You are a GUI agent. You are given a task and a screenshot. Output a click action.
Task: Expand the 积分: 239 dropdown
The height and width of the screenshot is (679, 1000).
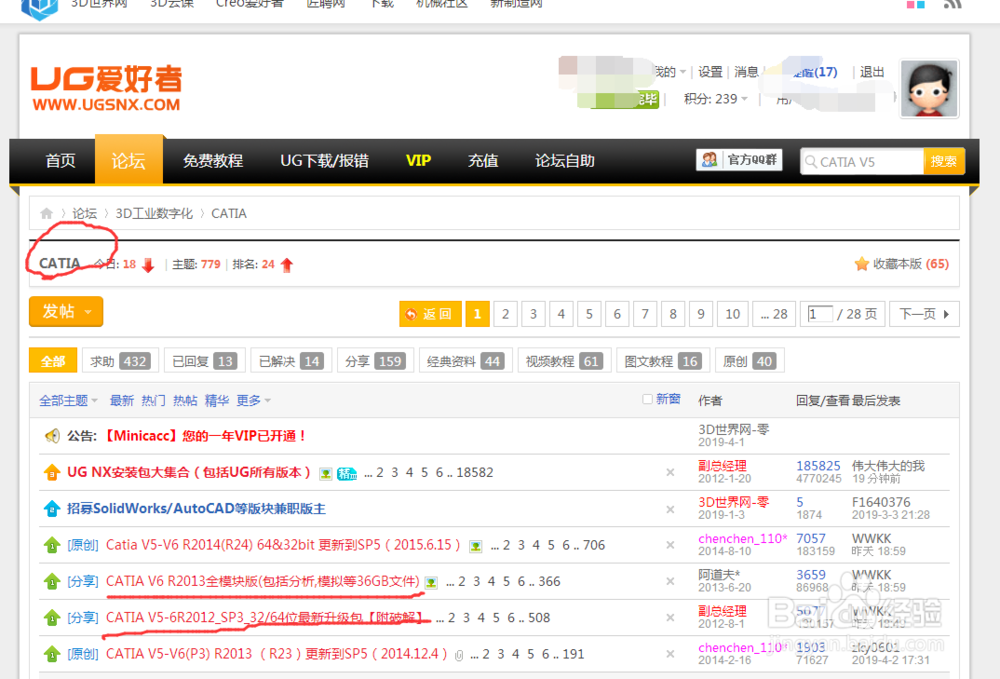[716, 99]
